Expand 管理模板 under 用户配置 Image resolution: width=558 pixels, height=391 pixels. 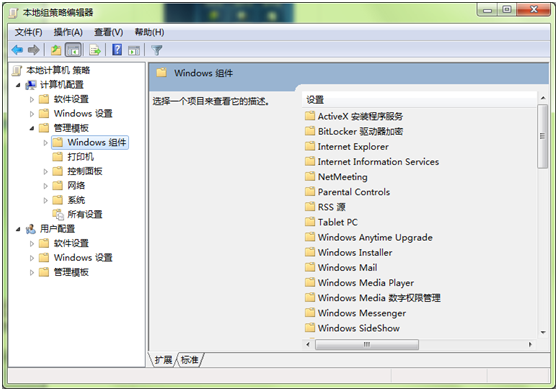click(x=32, y=273)
